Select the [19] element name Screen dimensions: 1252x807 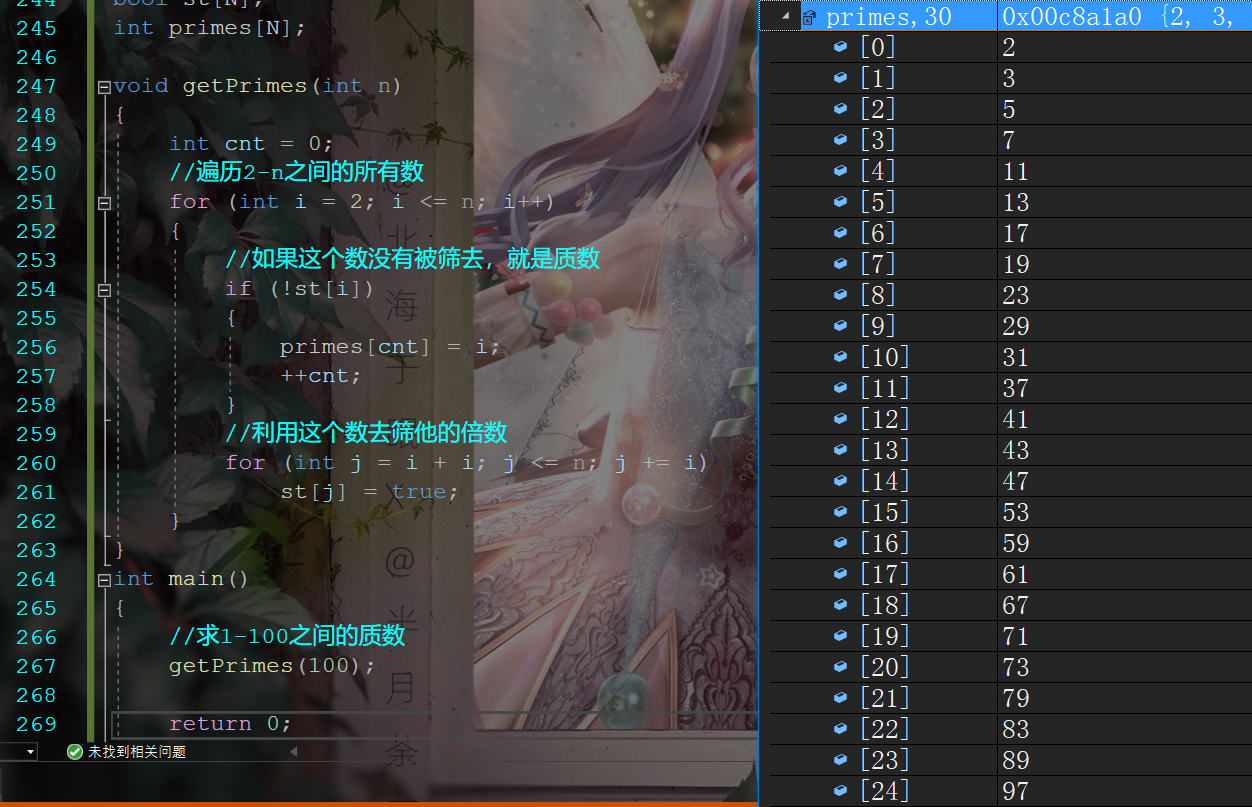click(885, 636)
